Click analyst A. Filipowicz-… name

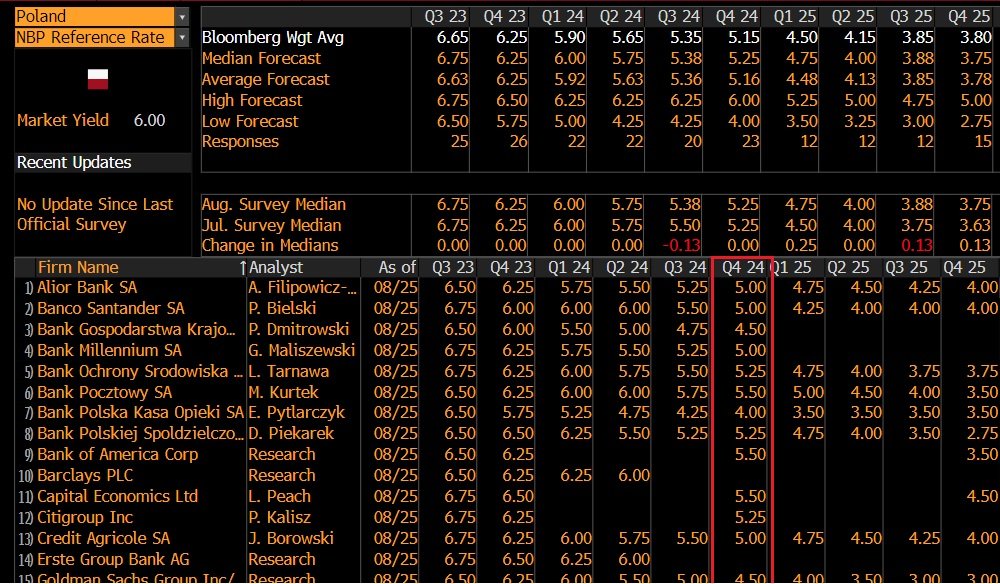coord(302,288)
